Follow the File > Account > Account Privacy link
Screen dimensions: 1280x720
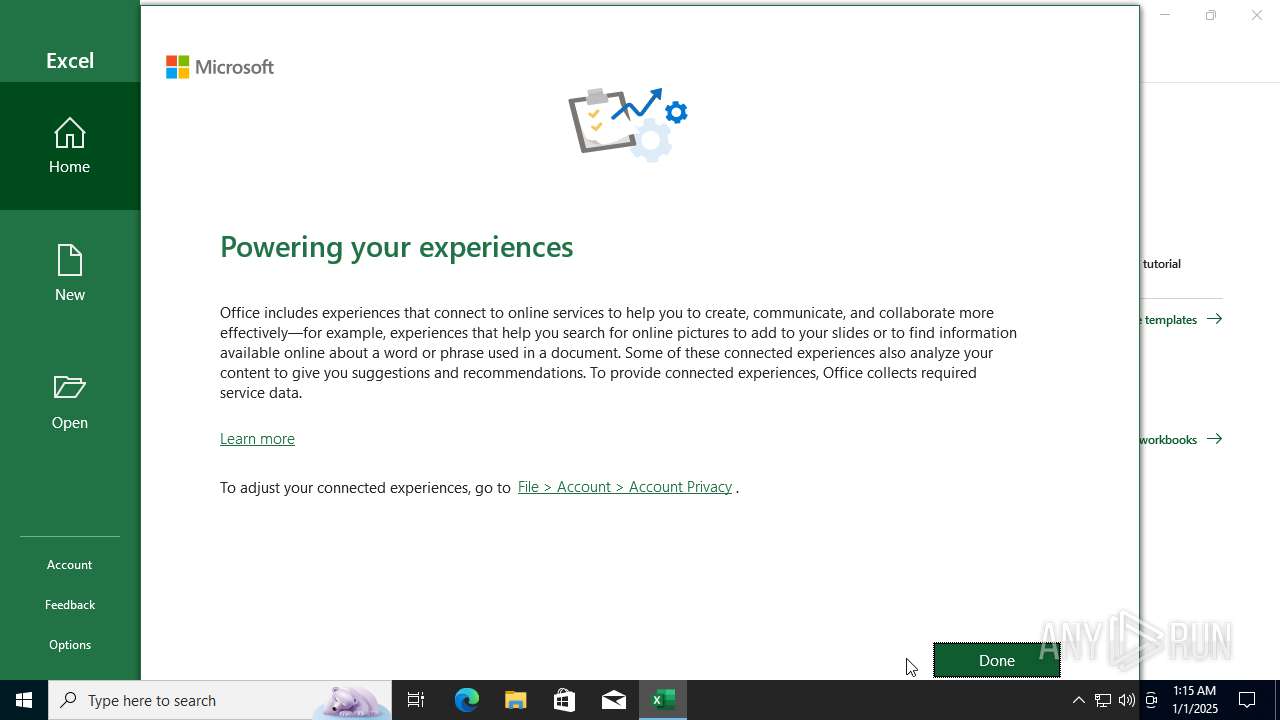[x=625, y=487]
